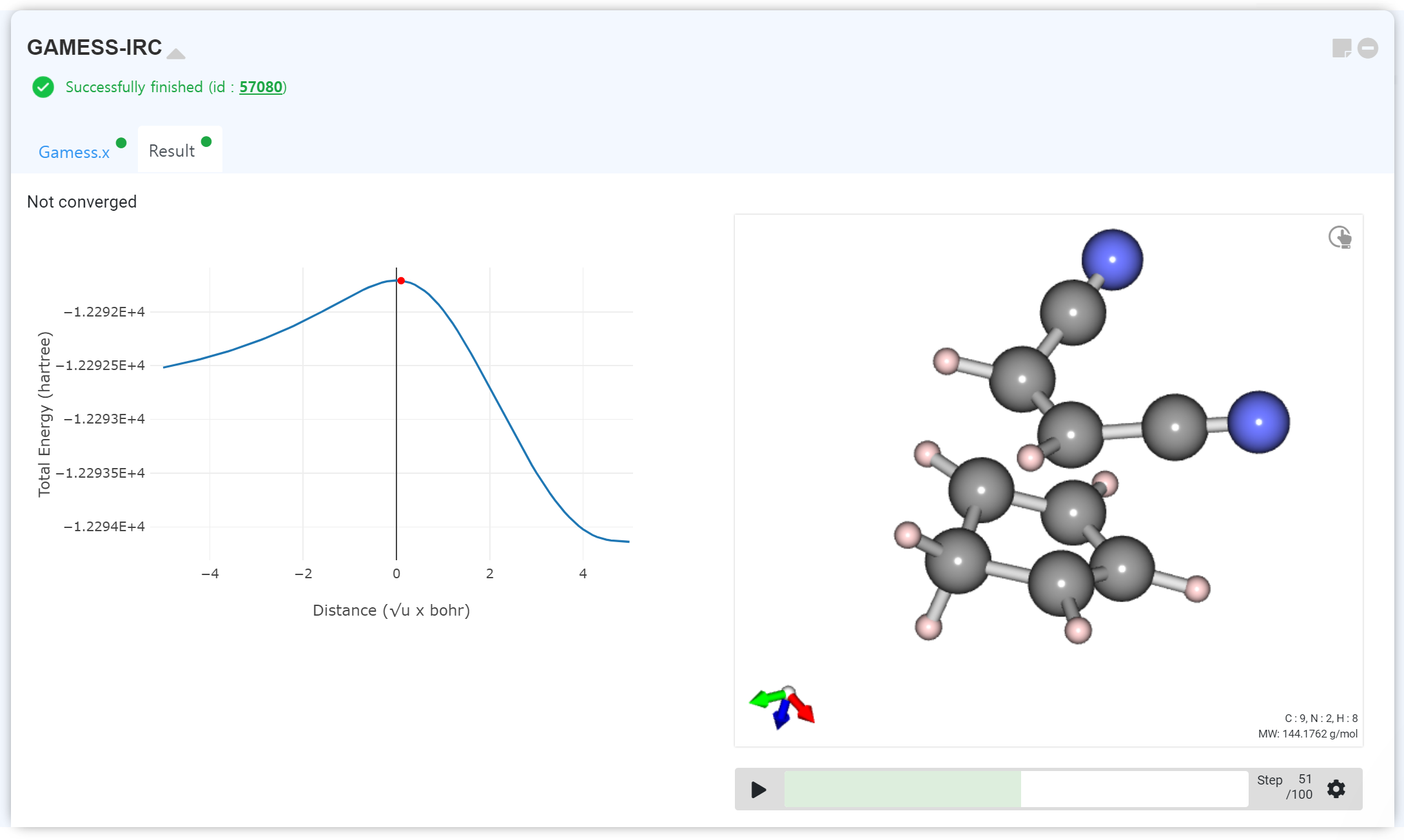The image size is (1404, 840).
Task: Click the right blue nitrogen atom
Action: pyautogui.click(x=1258, y=422)
